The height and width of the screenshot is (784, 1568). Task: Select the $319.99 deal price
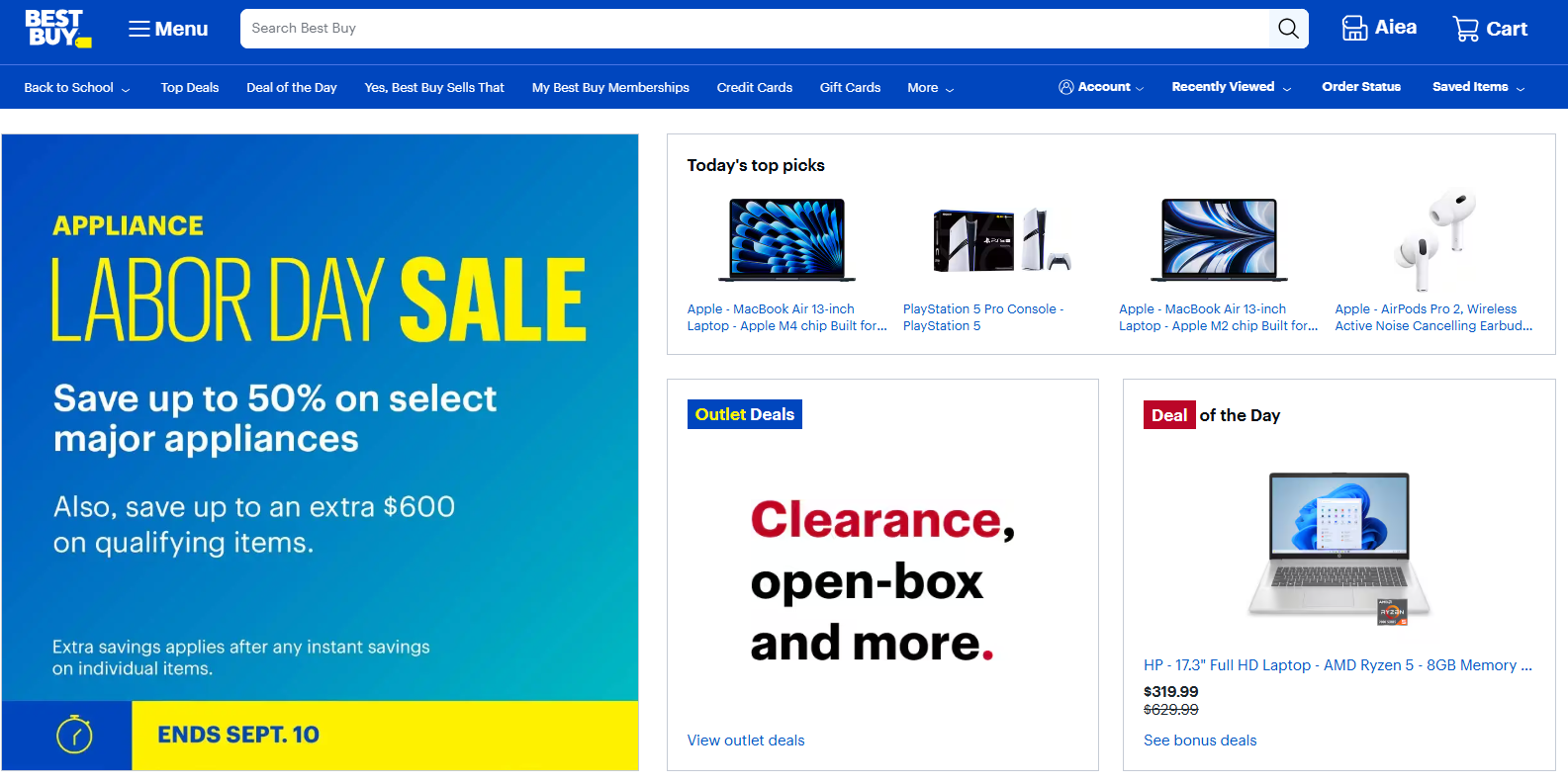(x=1171, y=692)
